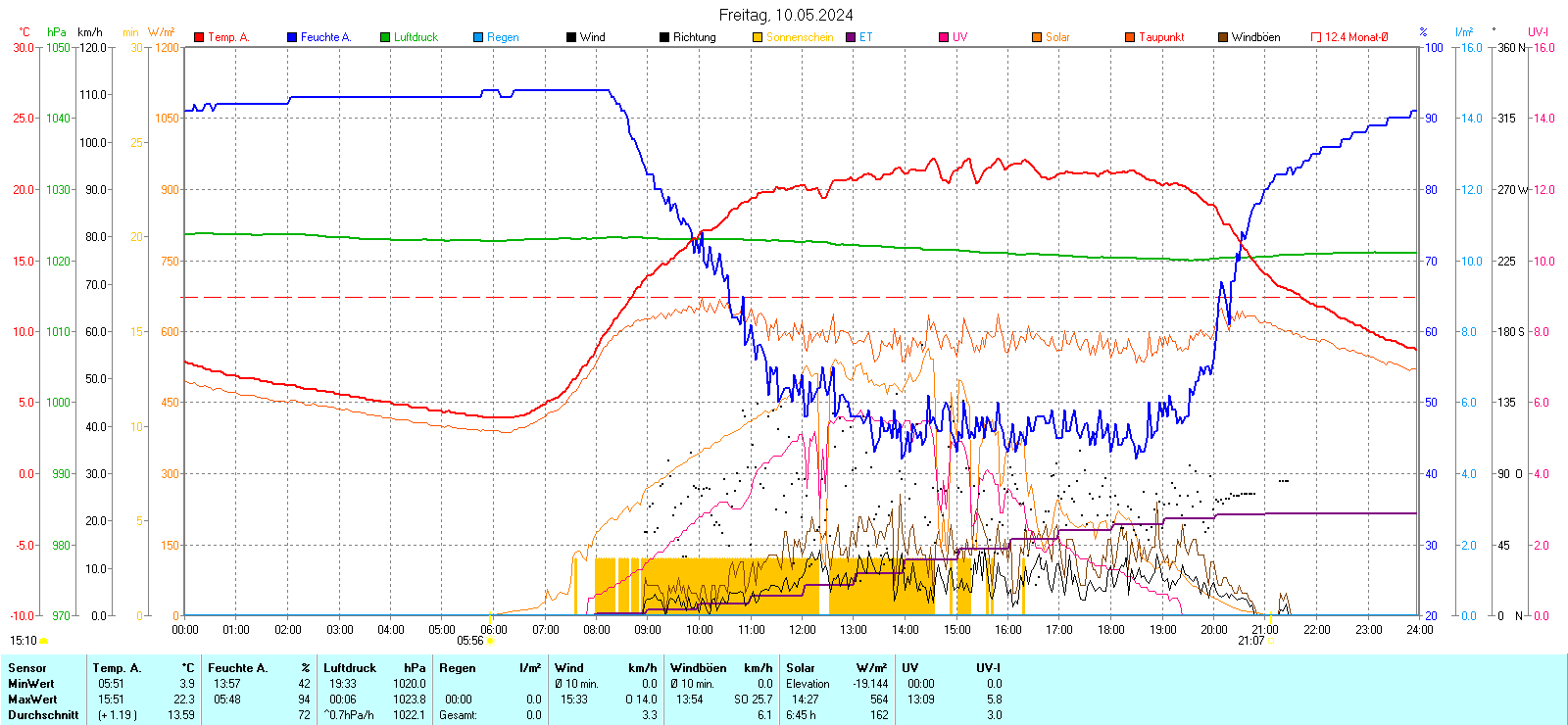1568x725 pixels.
Task: Click the sunset time 21:07 marker
Action: 1250,641
